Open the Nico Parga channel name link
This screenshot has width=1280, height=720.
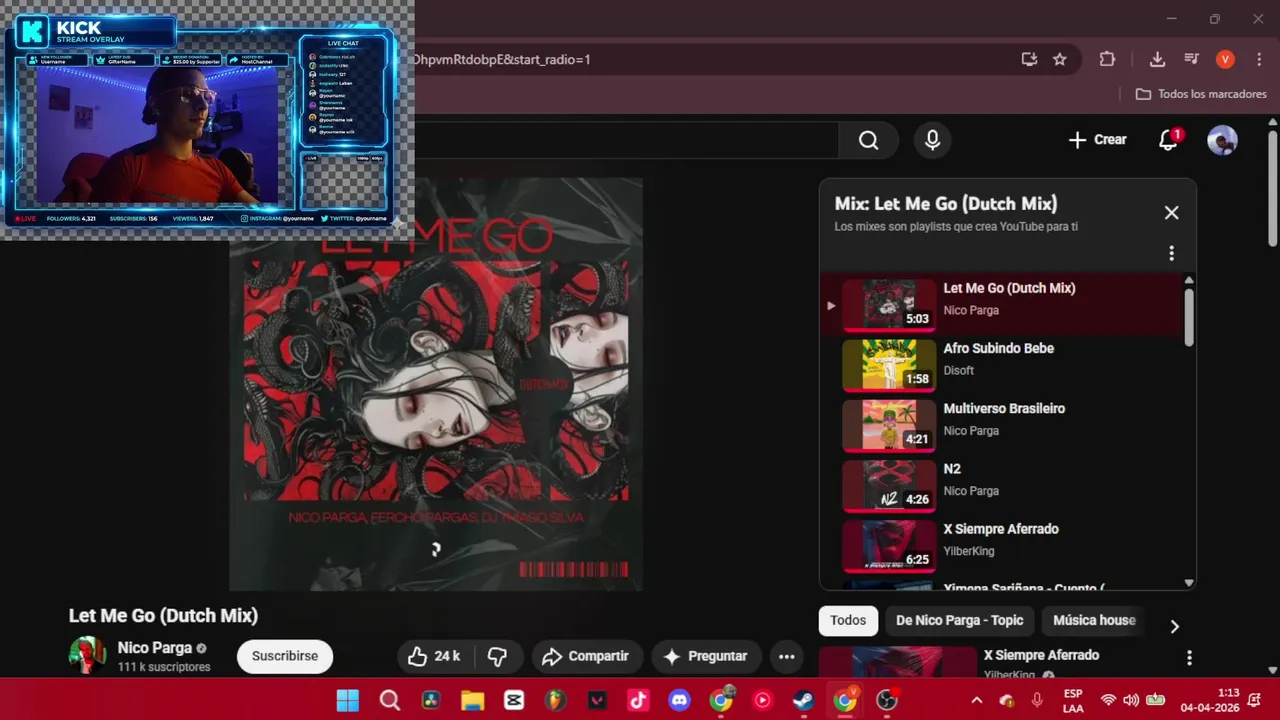point(154,648)
